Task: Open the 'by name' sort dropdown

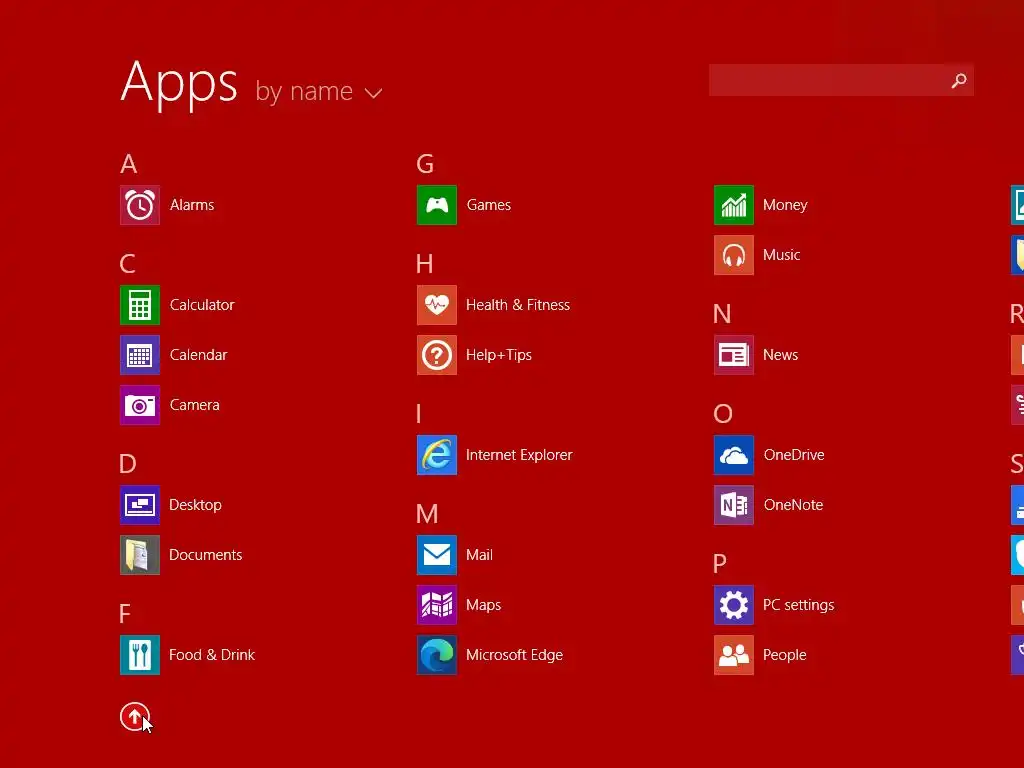Action: pos(318,91)
